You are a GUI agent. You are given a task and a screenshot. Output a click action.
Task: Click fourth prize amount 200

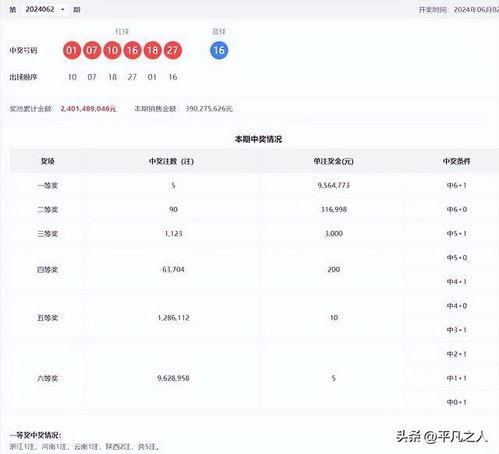(x=334, y=269)
